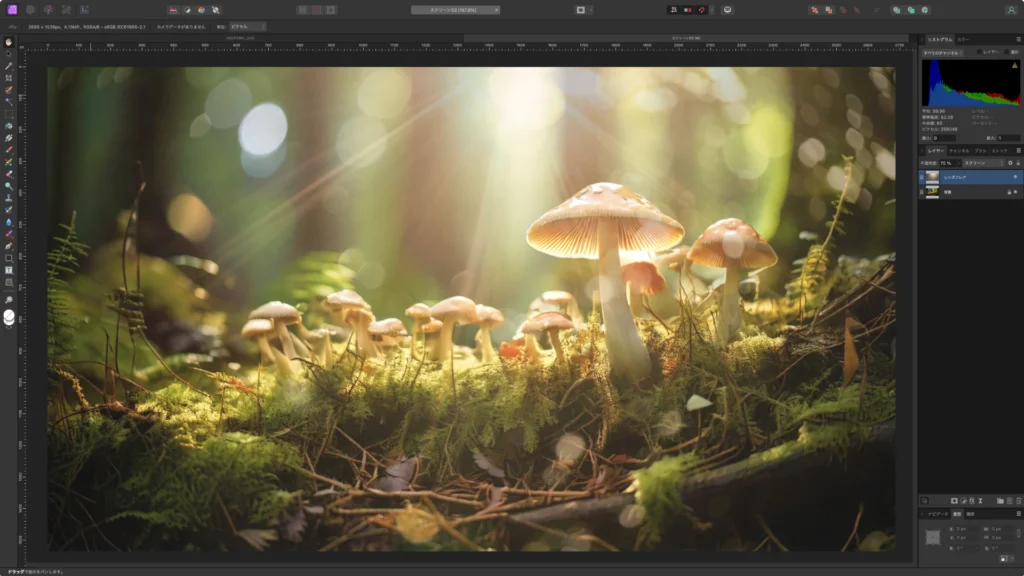Select the Zoom tool in toolbar
Viewport: 1024px width, 576px height.
[9, 299]
